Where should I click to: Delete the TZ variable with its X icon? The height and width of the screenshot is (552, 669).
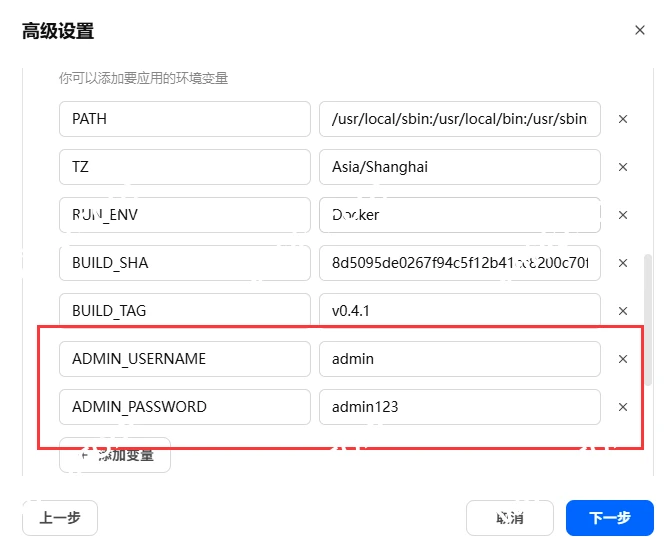pos(622,167)
